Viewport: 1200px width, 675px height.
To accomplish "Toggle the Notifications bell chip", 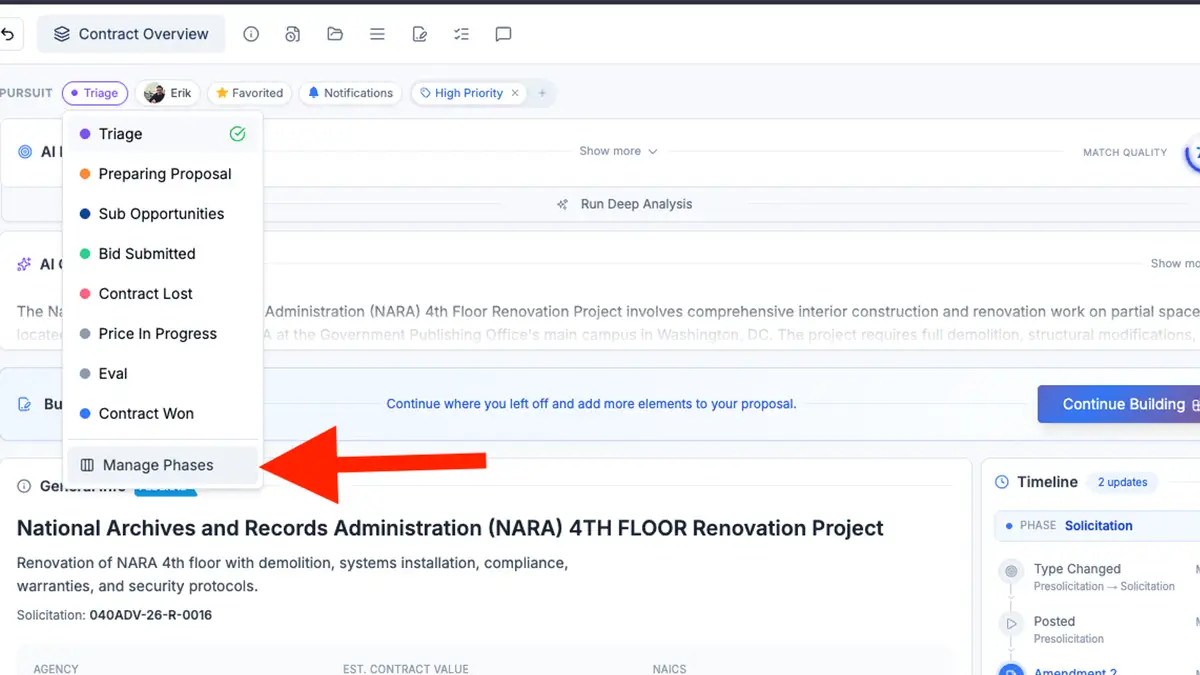I will tap(350, 93).
